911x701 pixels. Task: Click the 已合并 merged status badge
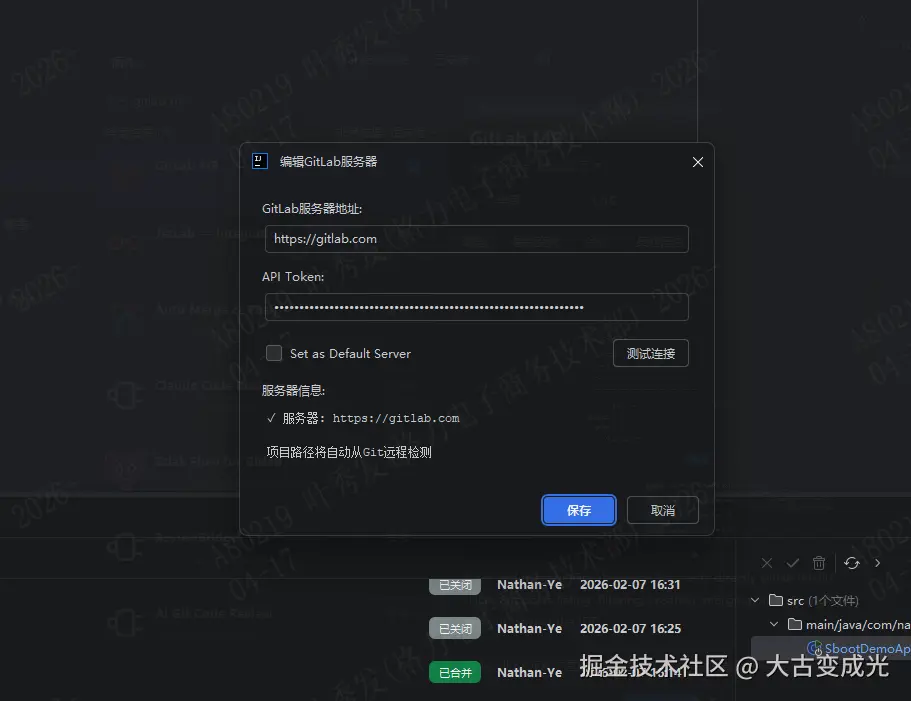(455, 672)
